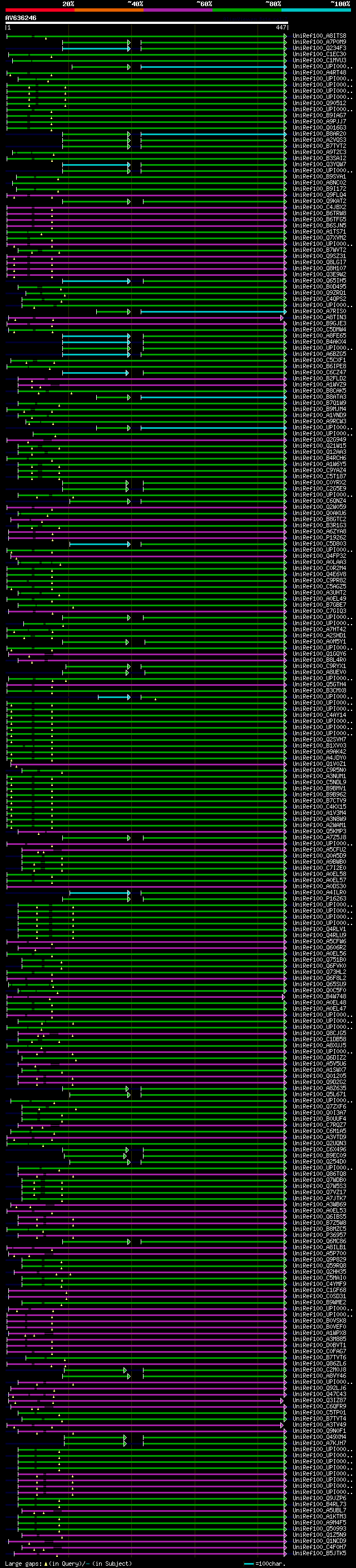356x1568 pixels.
Task: Click the Large gaps legend text
Action: (x=23, y=1563)
